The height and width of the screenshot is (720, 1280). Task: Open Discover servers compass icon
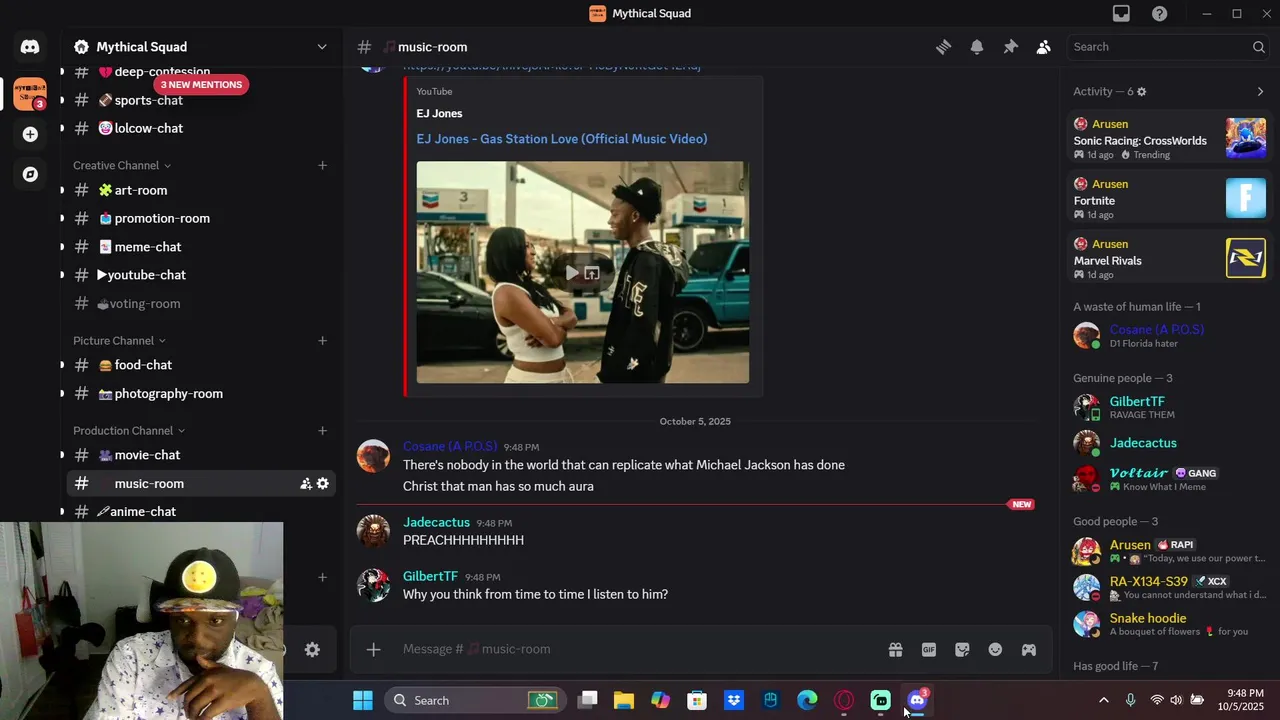30,174
